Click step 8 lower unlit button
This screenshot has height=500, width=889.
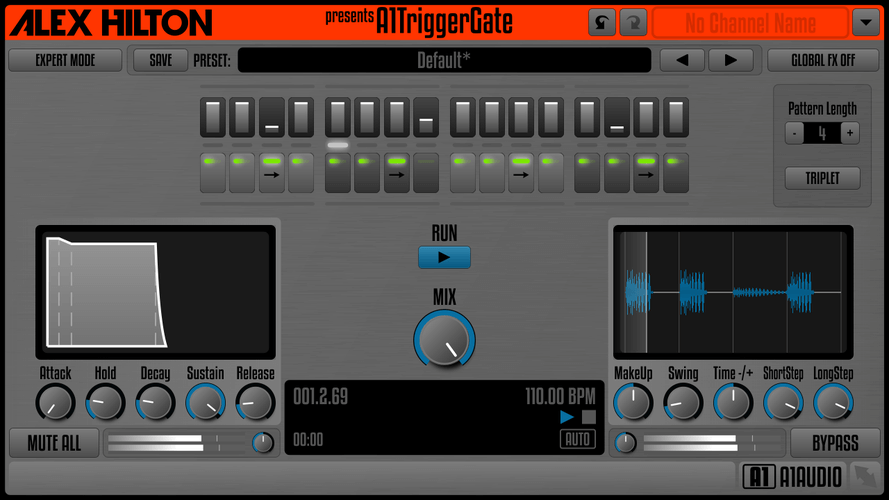coord(426,173)
